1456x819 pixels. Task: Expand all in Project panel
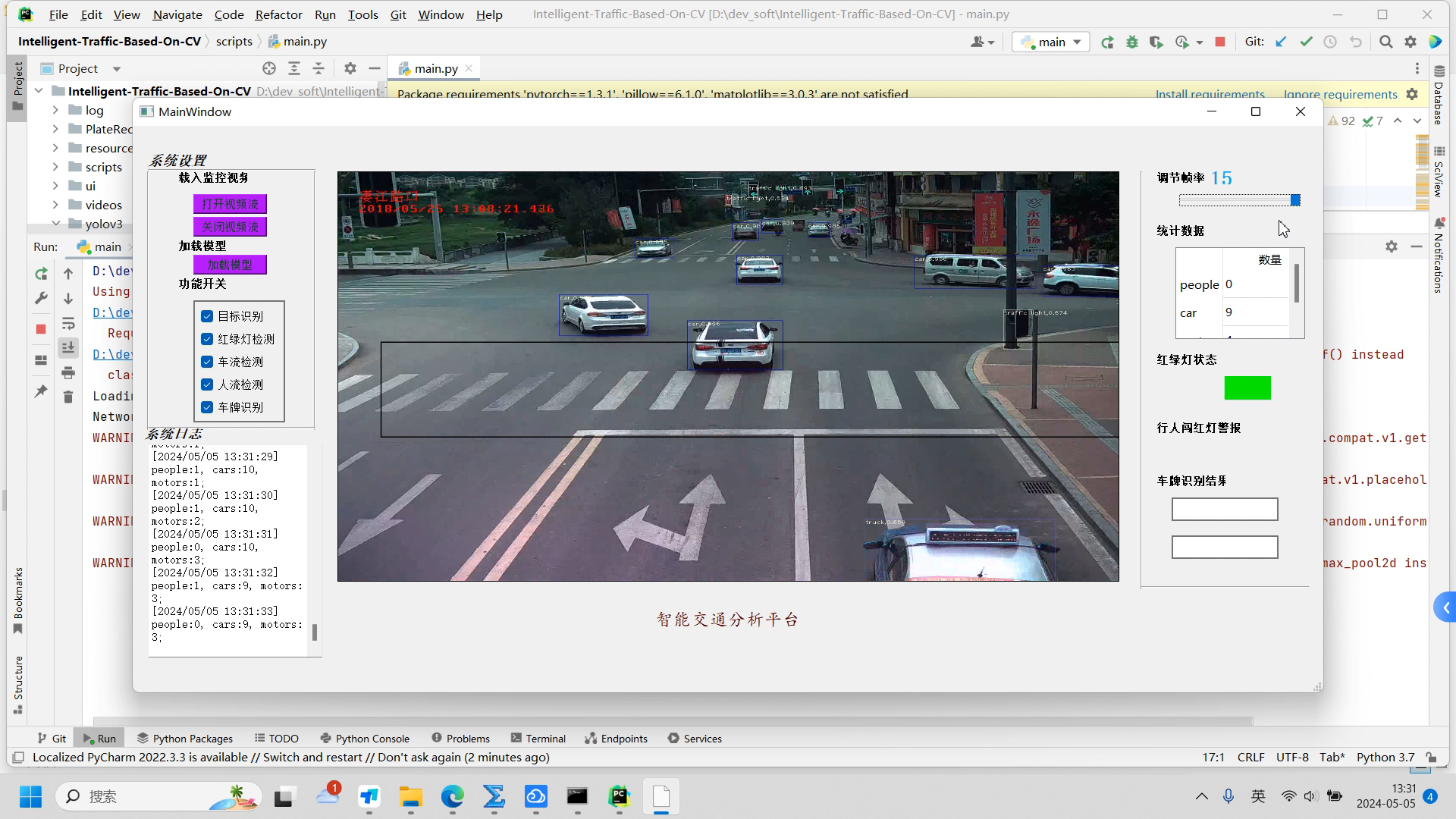coord(294,68)
